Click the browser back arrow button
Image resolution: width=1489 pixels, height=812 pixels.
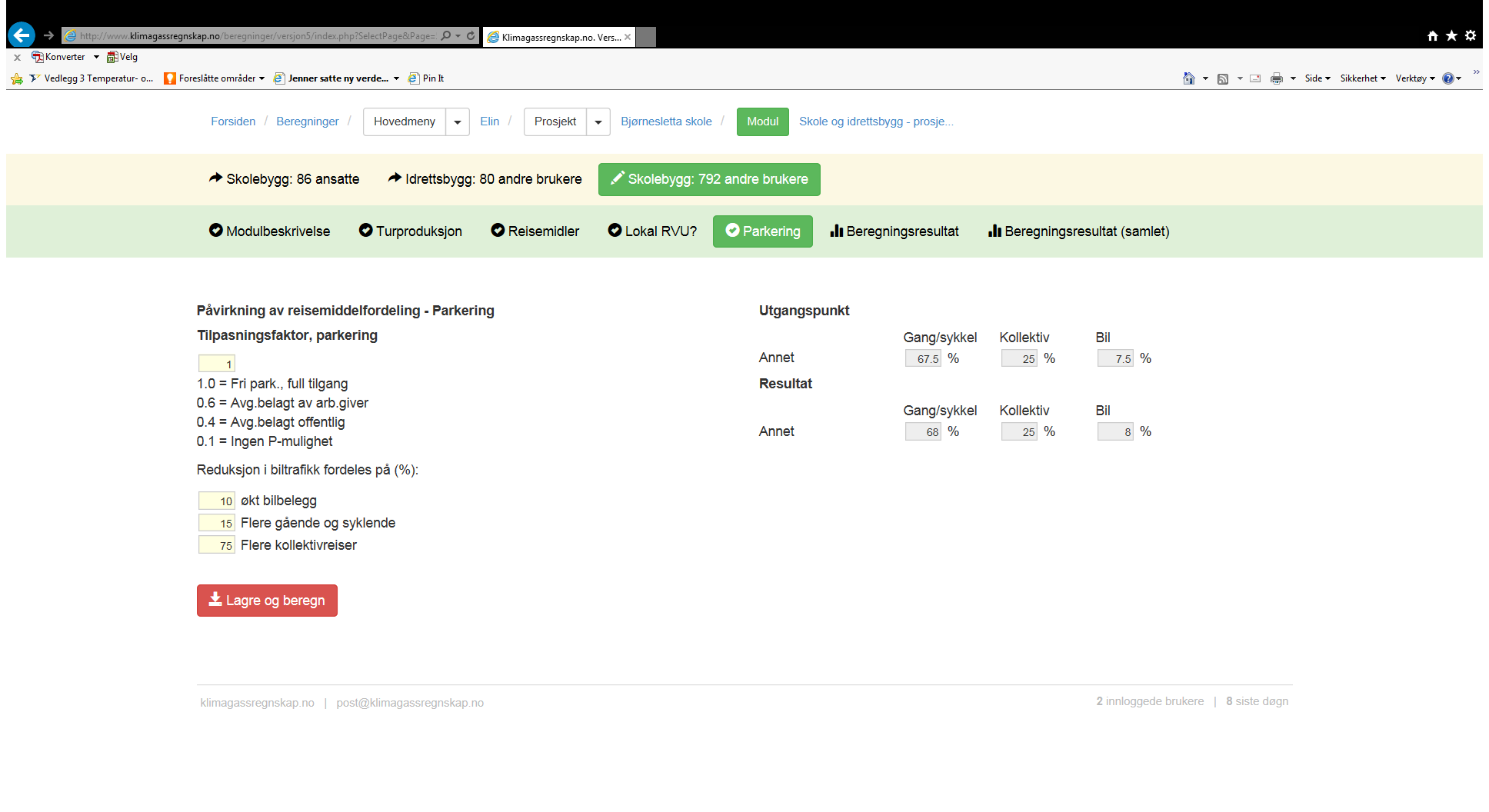22,35
